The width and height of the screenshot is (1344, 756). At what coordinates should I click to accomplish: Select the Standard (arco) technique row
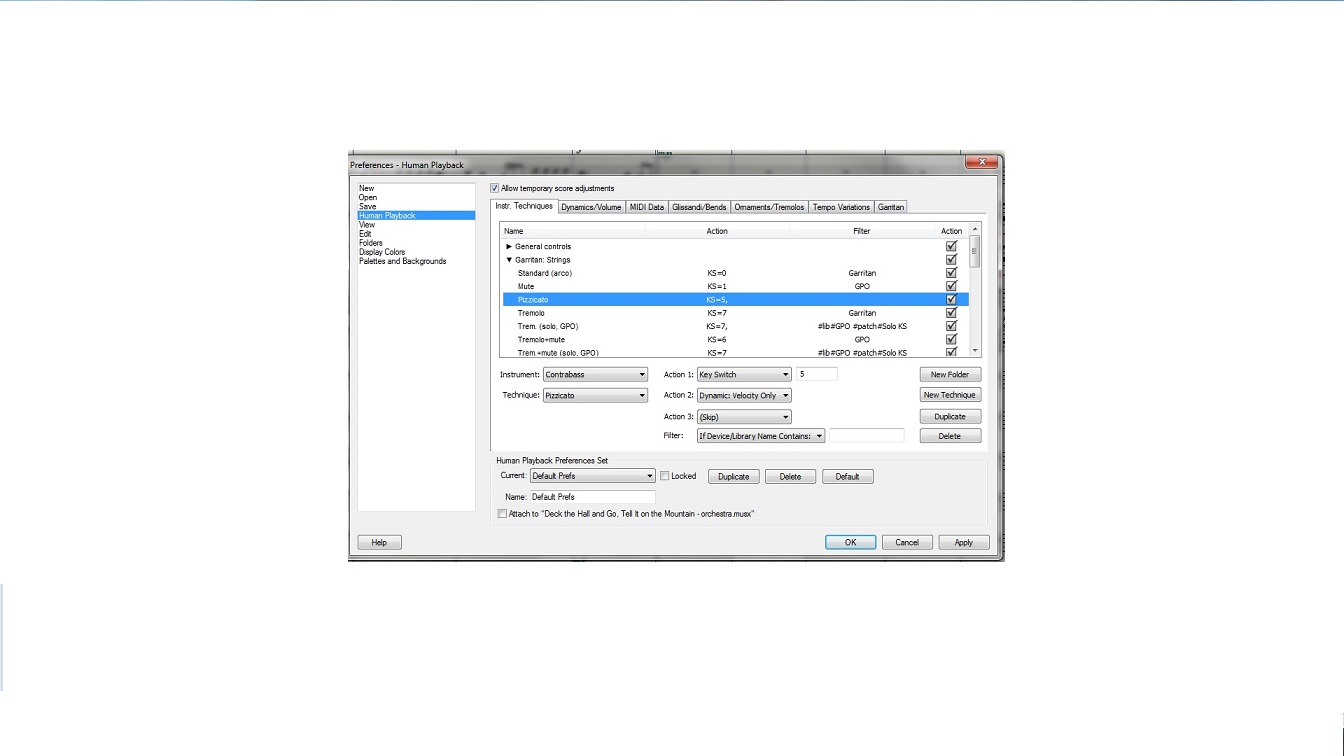734,273
